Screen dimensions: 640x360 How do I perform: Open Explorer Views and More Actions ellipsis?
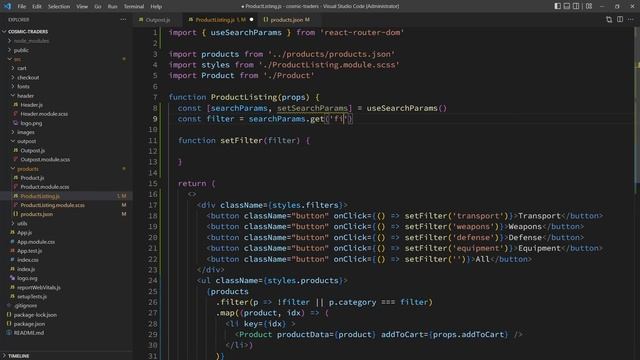(x=123, y=20)
